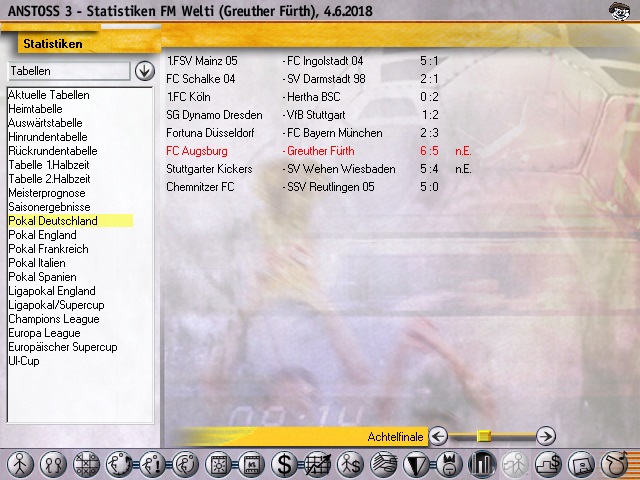640x480 pixels.
Task: Open the floppy disk save icon
Action: click(x=582, y=464)
